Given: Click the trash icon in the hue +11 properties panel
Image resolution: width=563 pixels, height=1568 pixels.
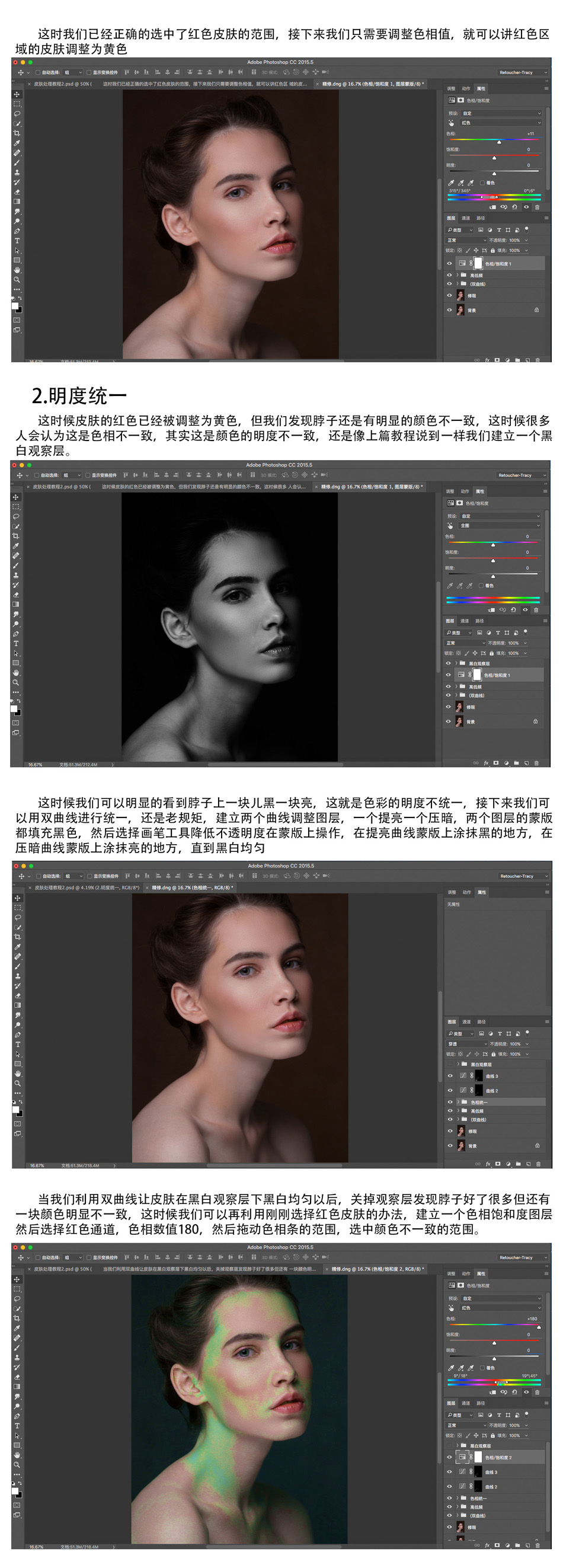Looking at the screenshot, I should coord(537,207).
